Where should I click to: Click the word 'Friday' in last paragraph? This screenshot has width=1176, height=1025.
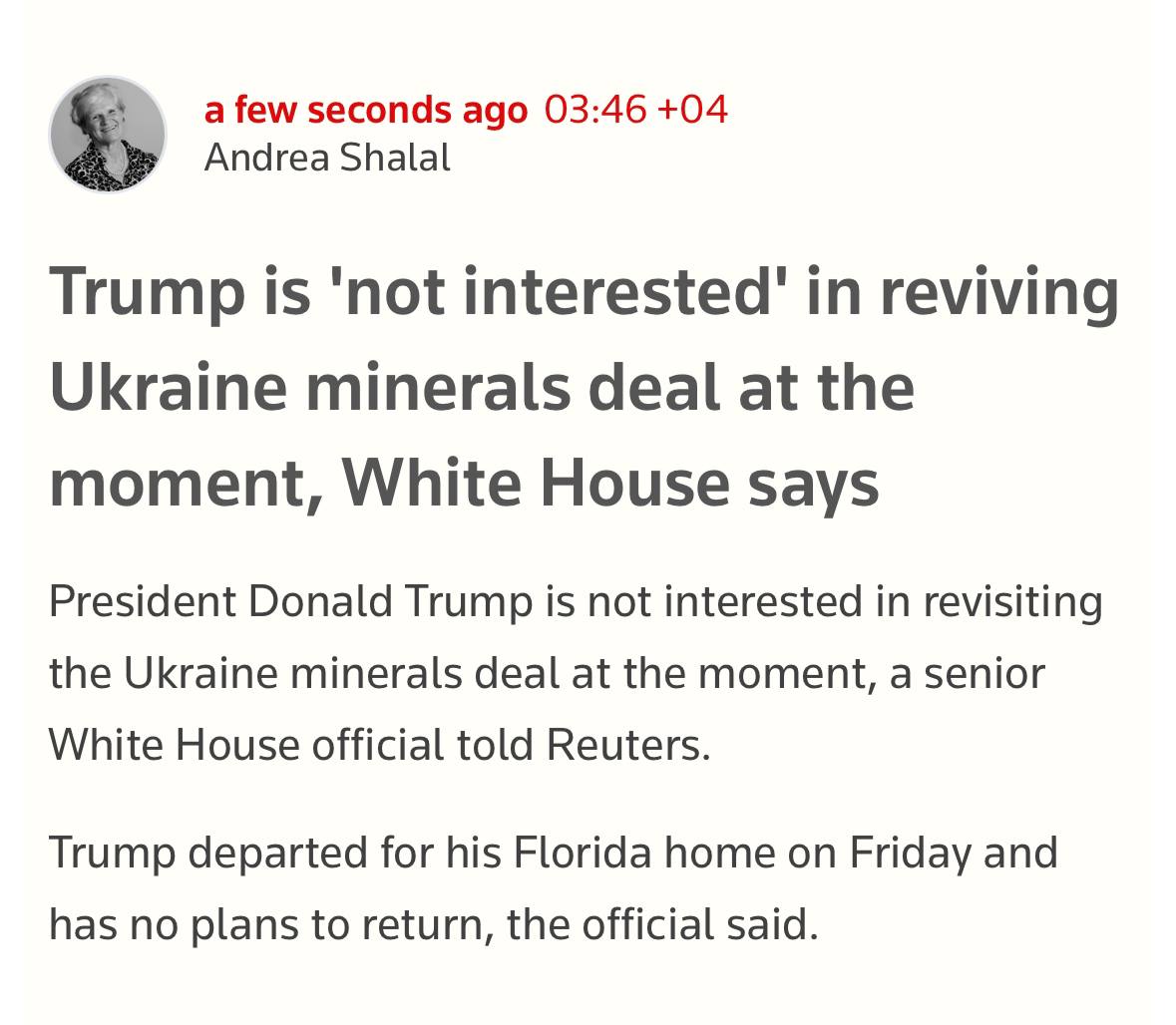click(x=910, y=853)
